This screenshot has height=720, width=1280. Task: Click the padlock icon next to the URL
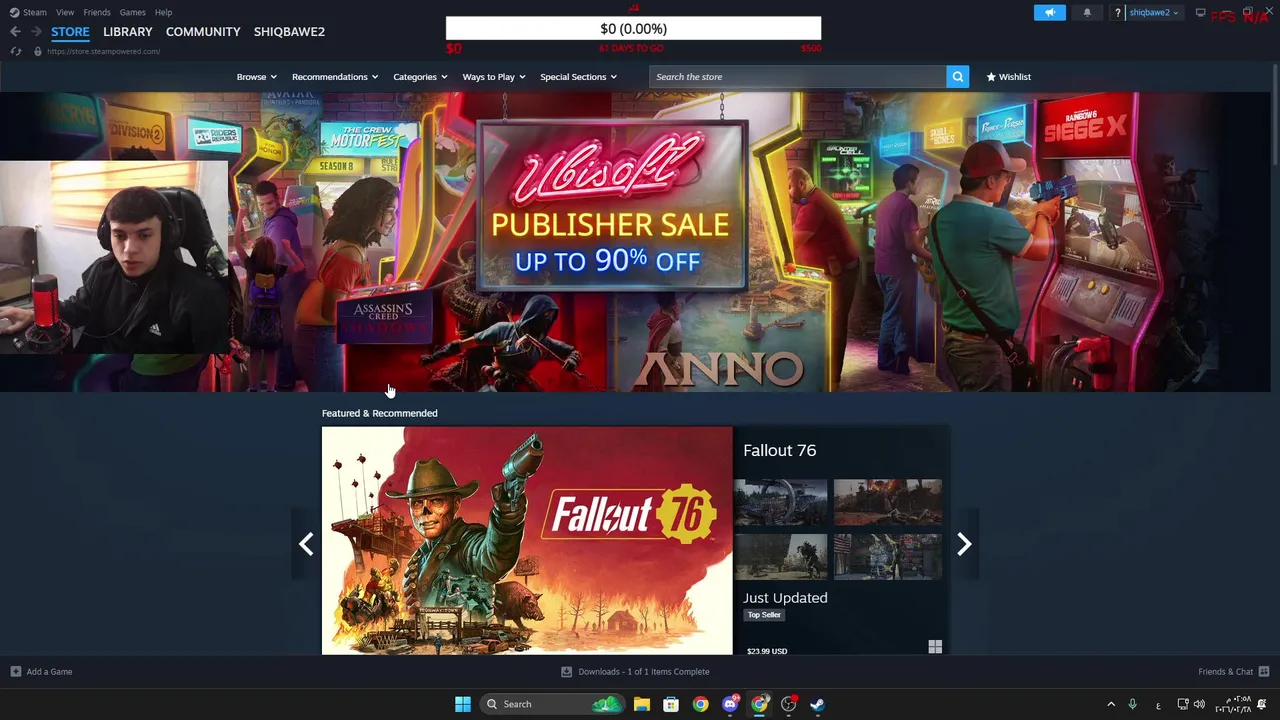(37, 51)
